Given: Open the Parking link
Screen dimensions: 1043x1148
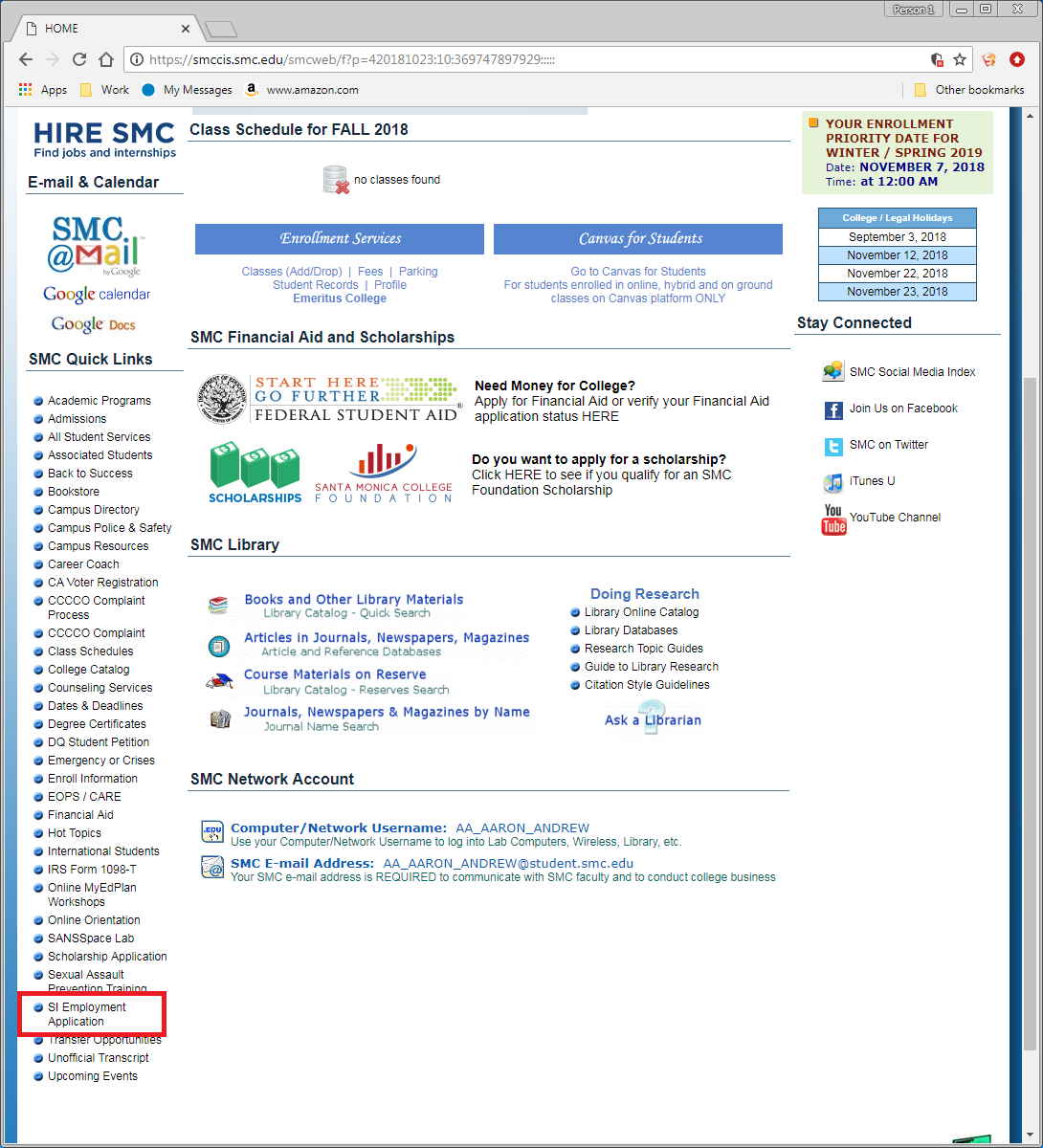Looking at the screenshot, I should 418,272.
